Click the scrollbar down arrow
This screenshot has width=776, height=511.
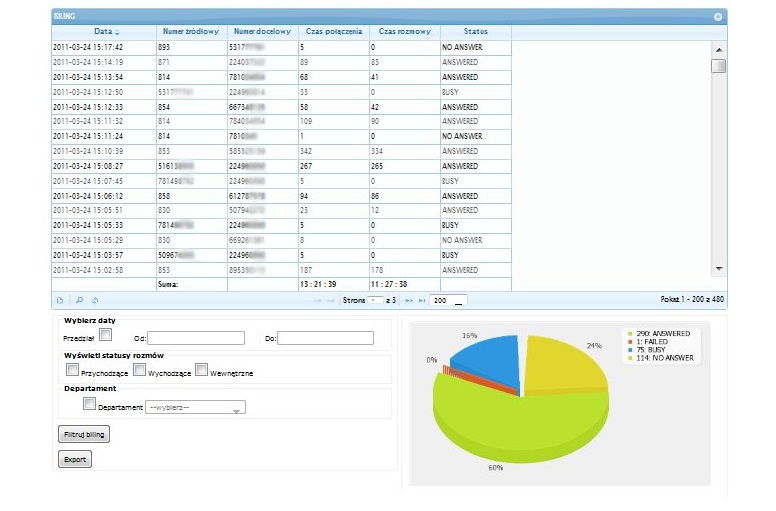pos(719,269)
